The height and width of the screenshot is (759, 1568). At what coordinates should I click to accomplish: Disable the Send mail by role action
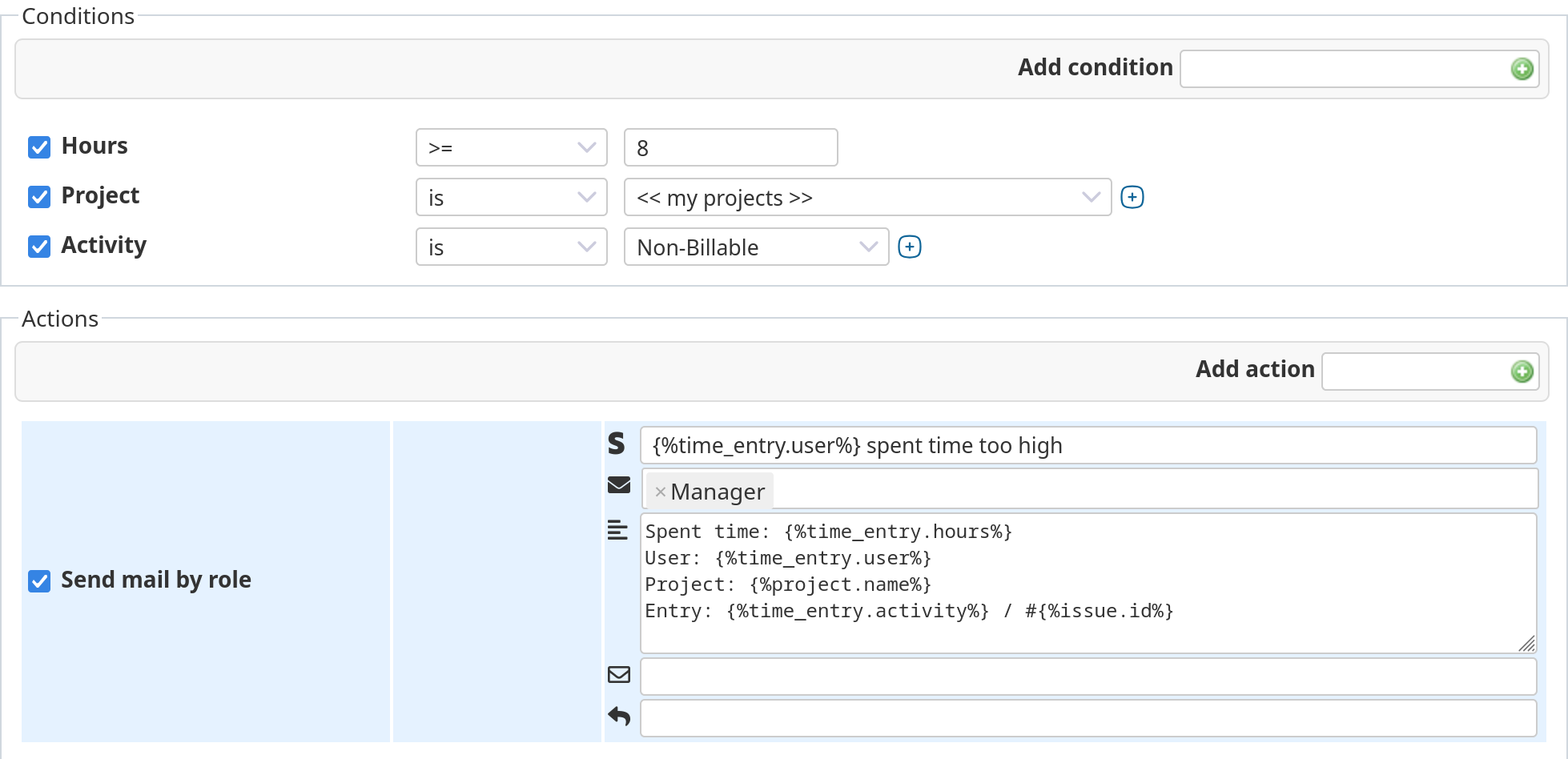pos(39,580)
